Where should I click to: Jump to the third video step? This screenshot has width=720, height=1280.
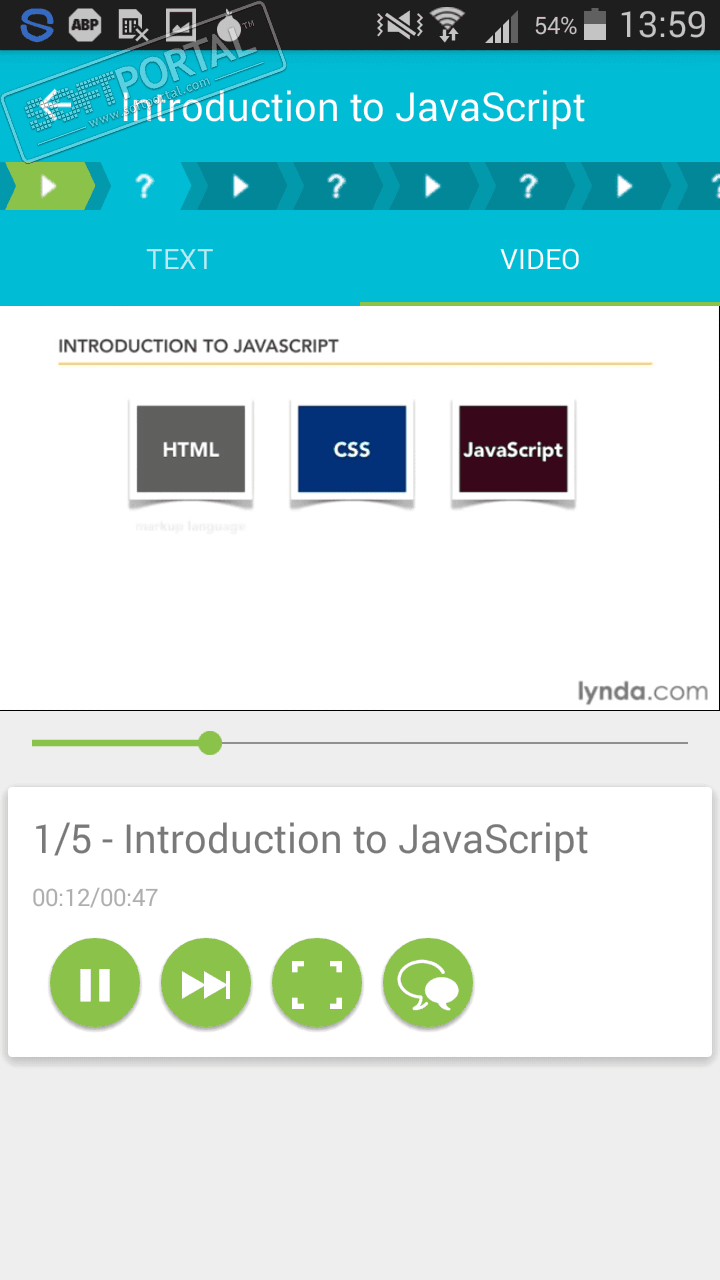coord(432,186)
